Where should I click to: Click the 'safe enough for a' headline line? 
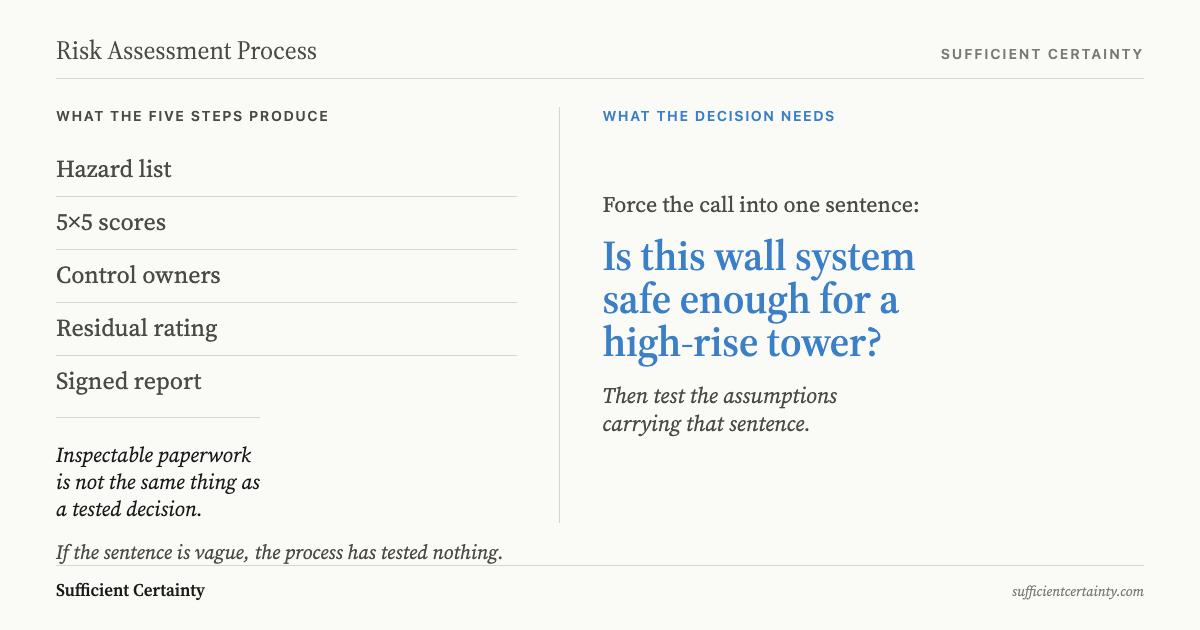[x=750, y=300]
